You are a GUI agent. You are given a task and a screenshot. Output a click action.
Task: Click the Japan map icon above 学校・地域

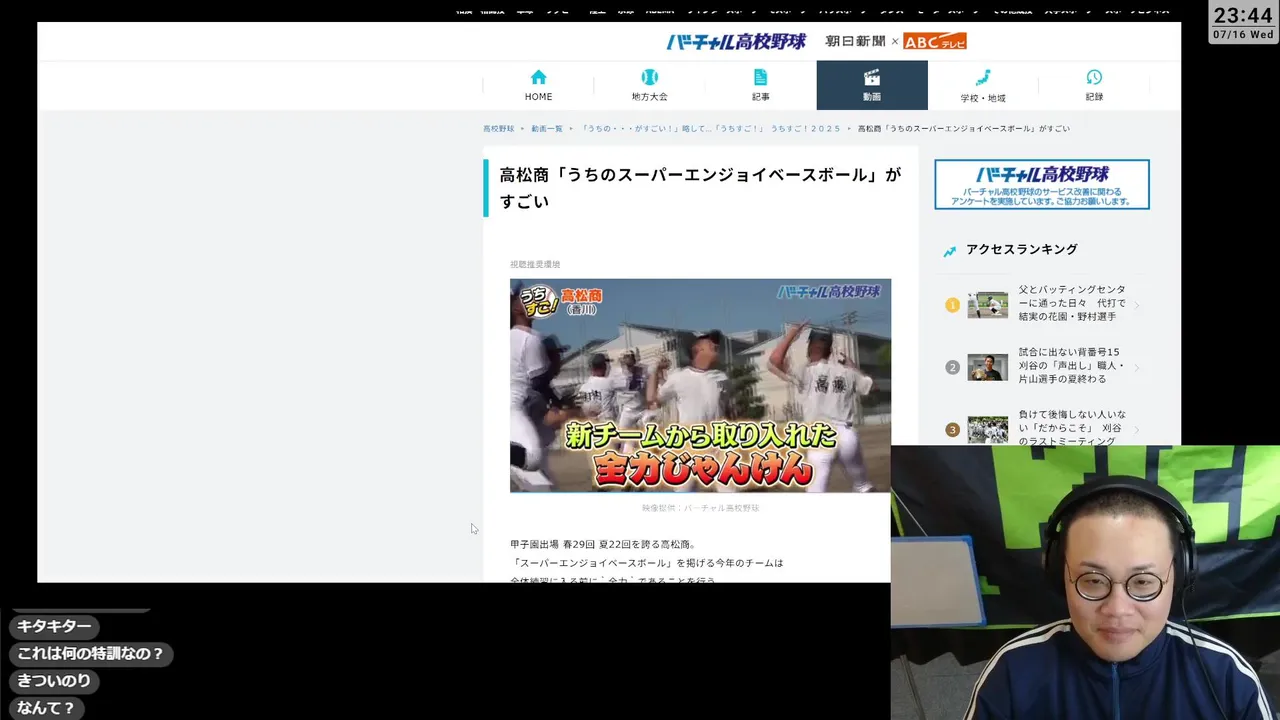983,77
